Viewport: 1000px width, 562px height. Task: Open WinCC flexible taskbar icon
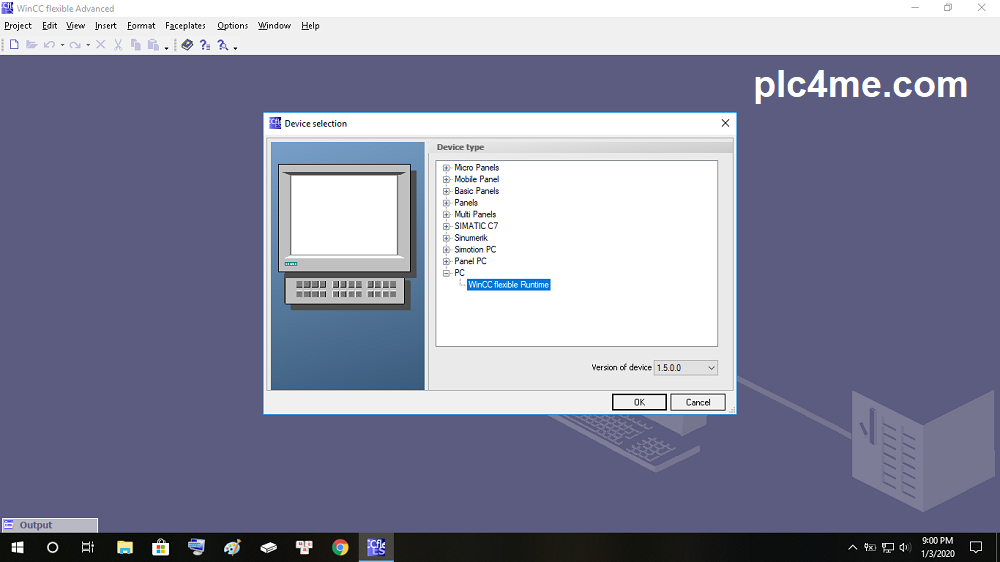tap(377, 547)
